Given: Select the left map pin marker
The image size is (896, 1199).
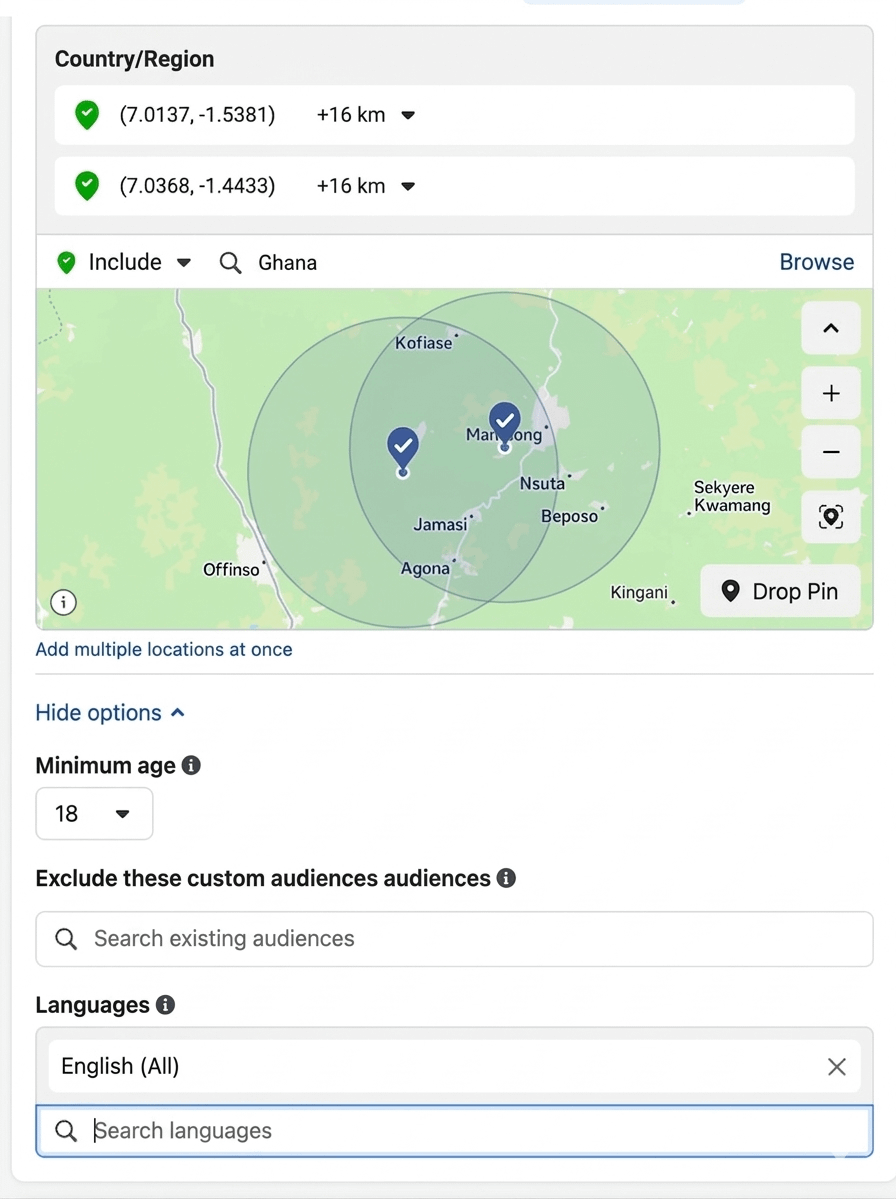Looking at the screenshot, I should coord(402,448).
